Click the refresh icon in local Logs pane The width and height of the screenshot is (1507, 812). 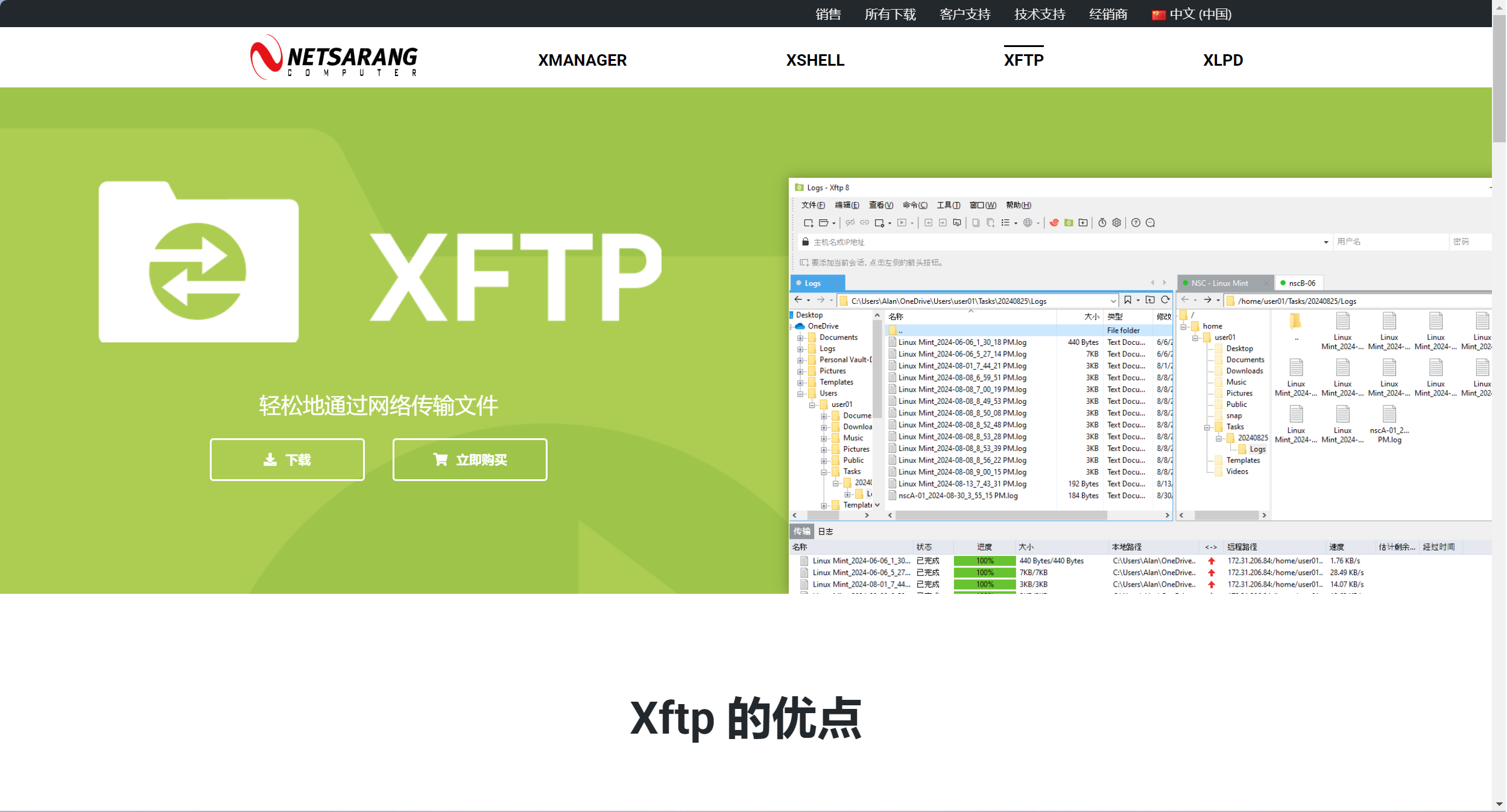click(x=1166, y=300)
